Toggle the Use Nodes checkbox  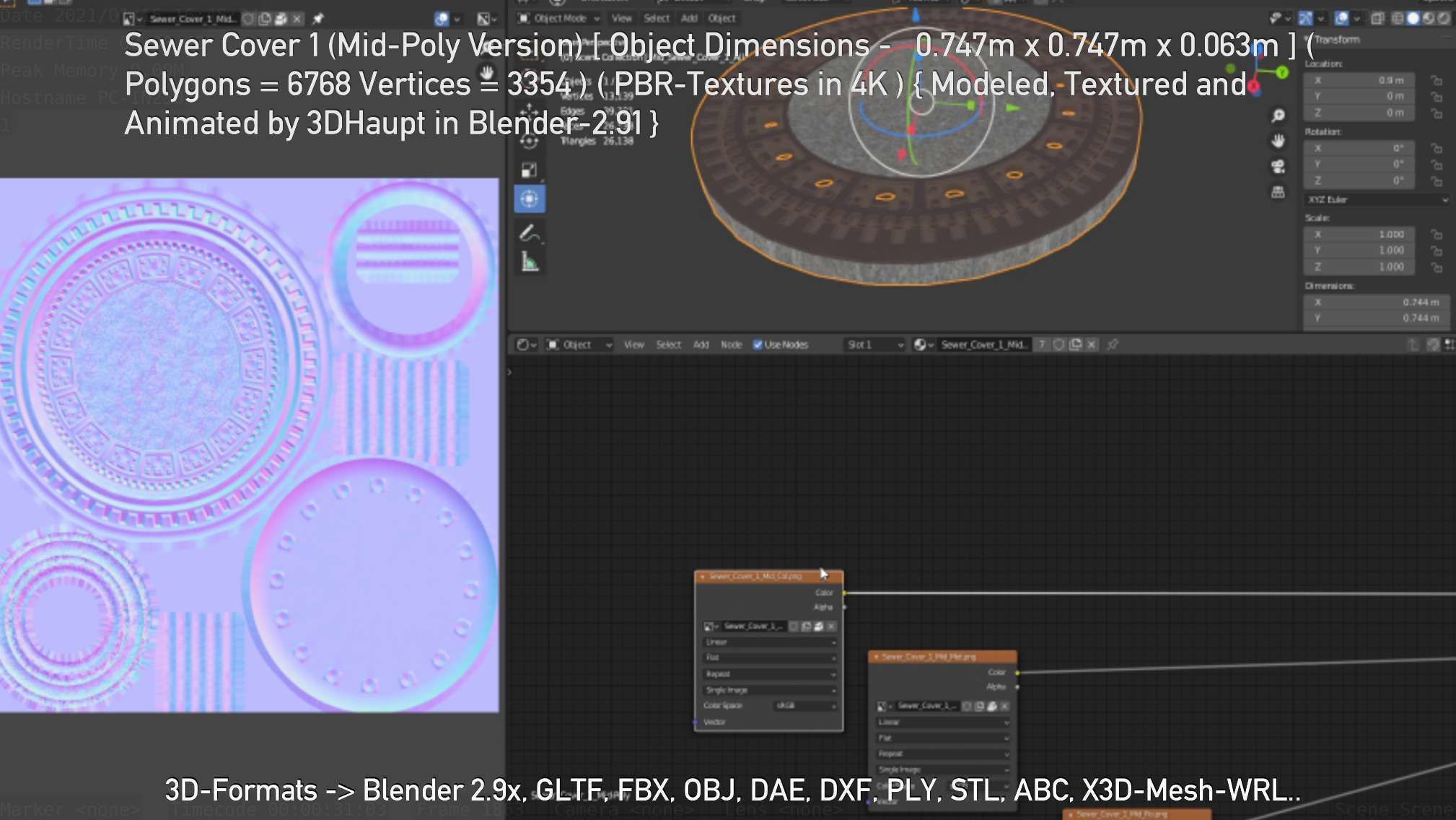(x=758, y=345)
